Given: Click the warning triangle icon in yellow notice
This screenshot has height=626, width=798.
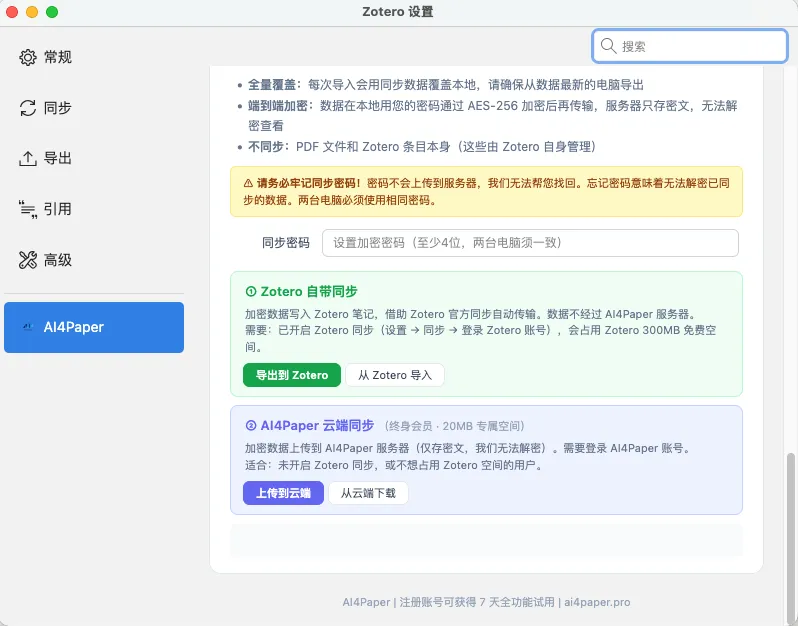Looking at the screenshot, I should pos(248,183).
